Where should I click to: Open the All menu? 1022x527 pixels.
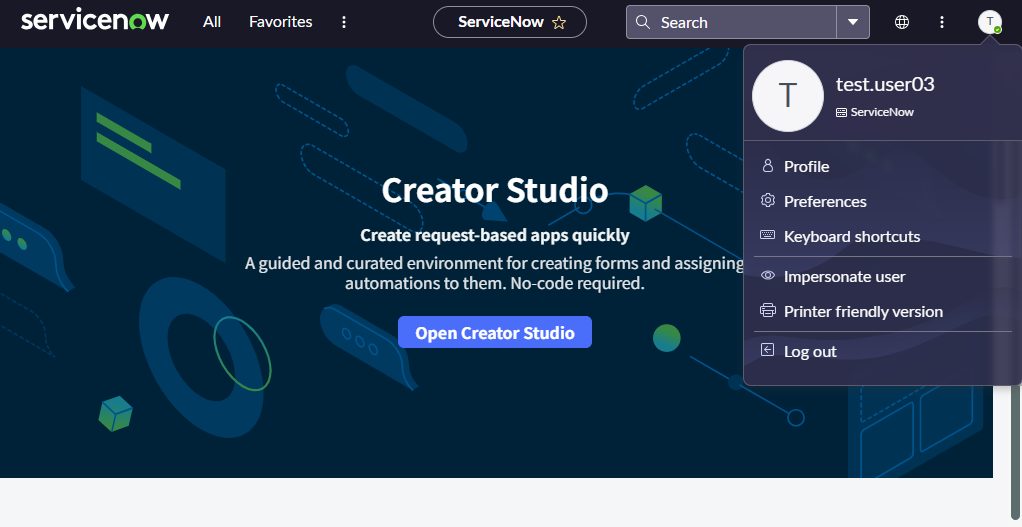212,22
